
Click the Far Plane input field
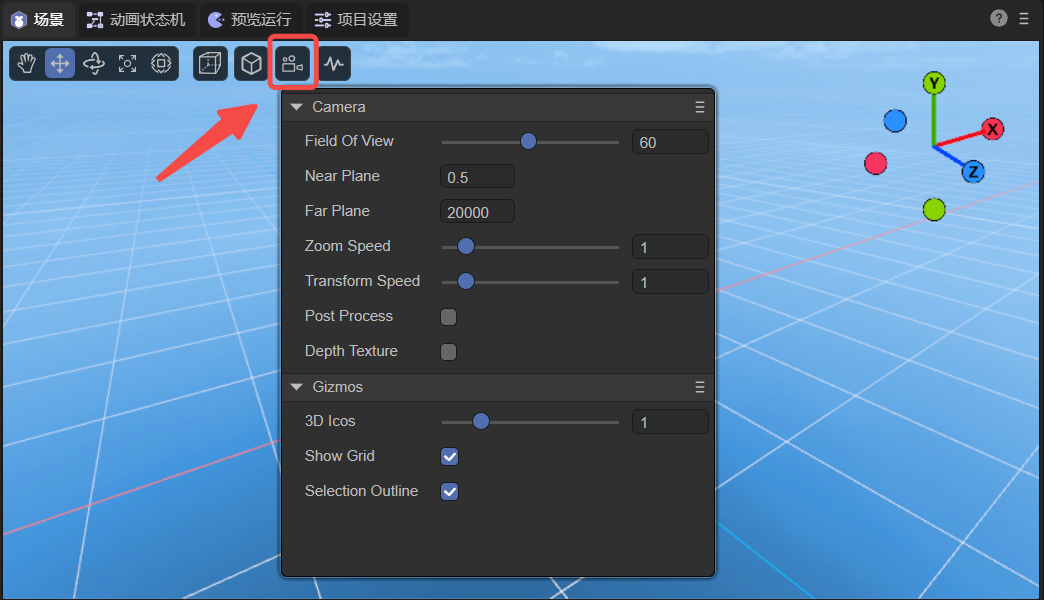click(x=477, y=212)
